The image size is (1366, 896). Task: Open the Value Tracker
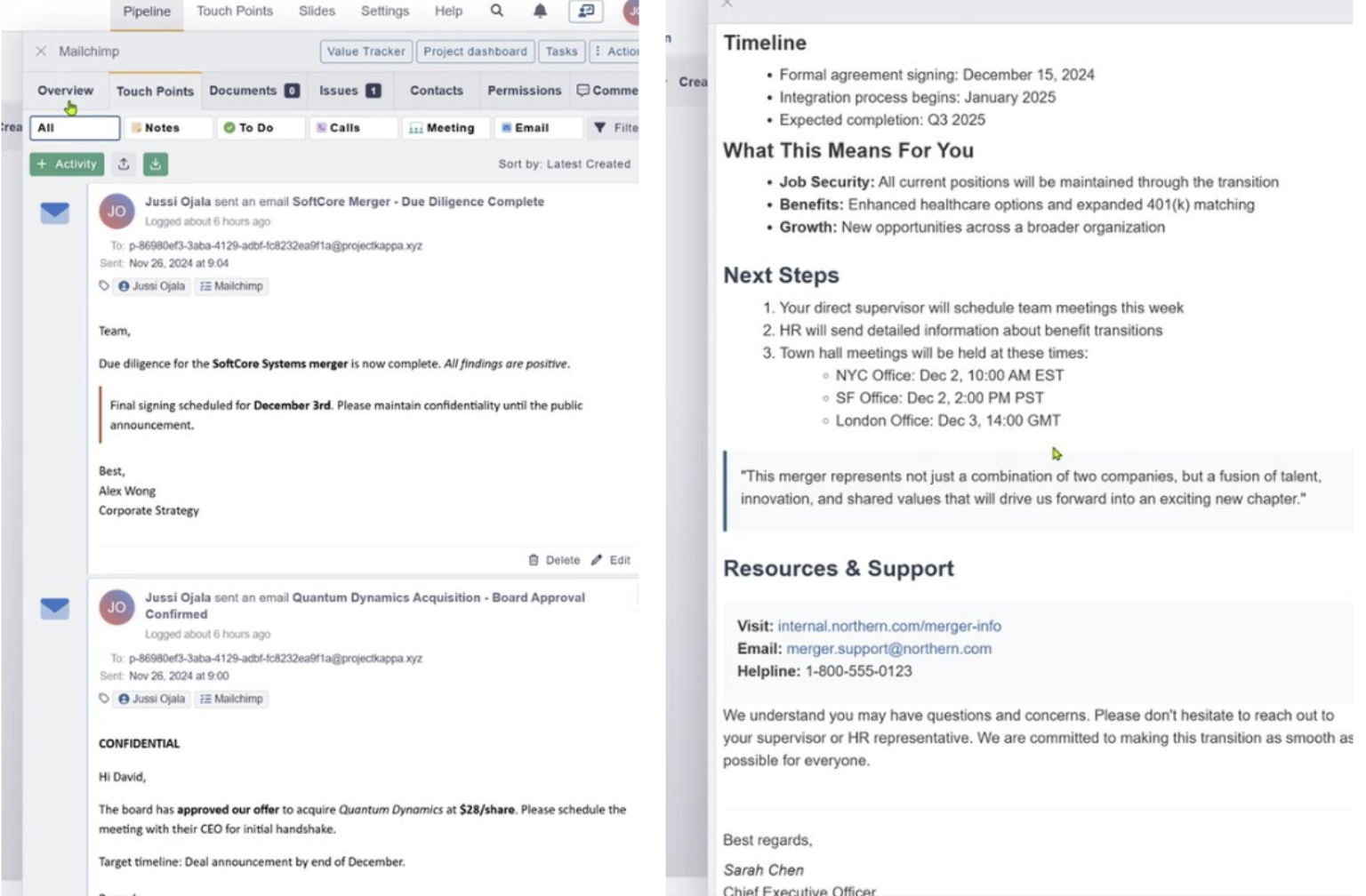tap(366, 52)
